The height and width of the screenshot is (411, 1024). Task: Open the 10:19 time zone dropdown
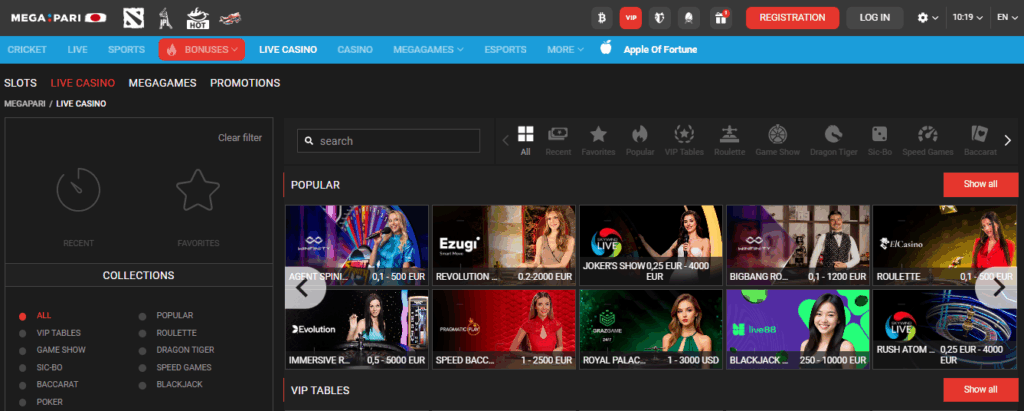(968, 18)
